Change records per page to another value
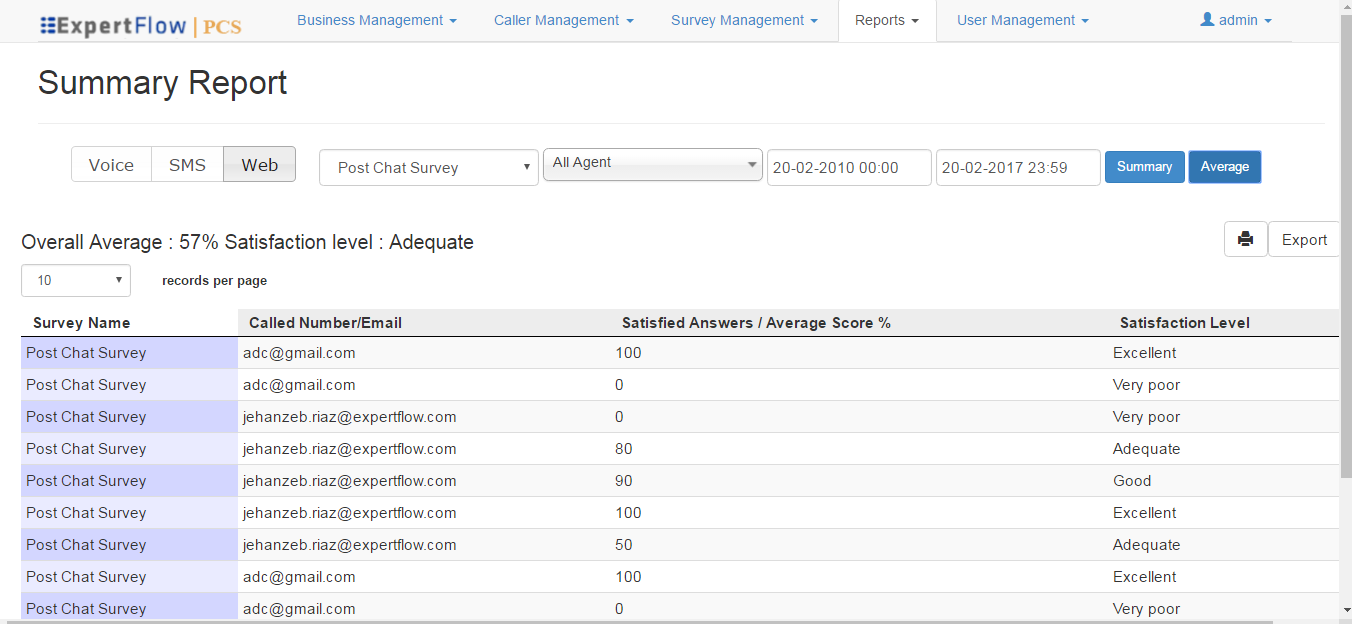This screenshot has width=1352, height=624. tap(75, 280)
